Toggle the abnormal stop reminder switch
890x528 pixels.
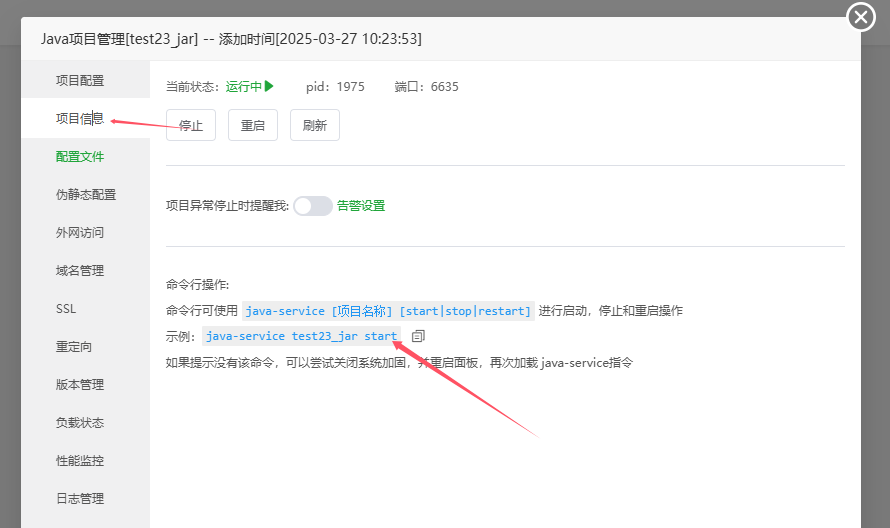pos(313,206)
